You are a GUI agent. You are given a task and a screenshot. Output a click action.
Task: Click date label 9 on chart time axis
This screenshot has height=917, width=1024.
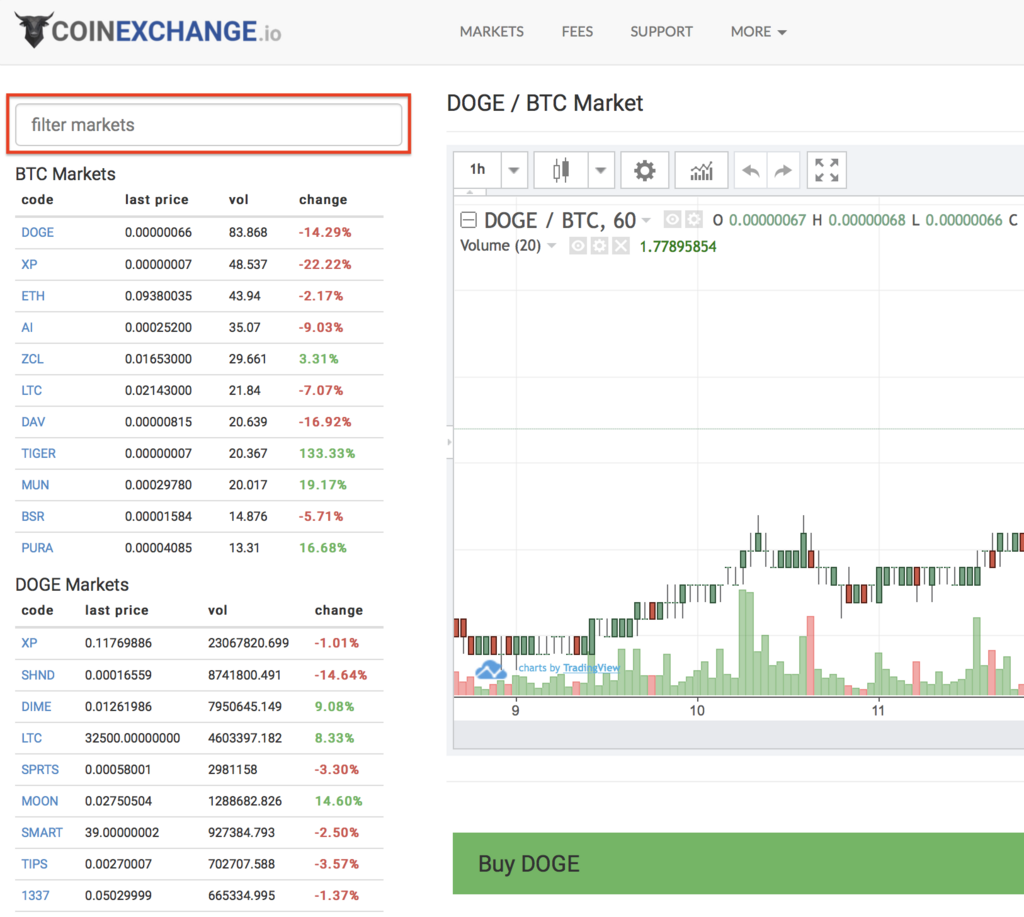click(x=515, y=710)
